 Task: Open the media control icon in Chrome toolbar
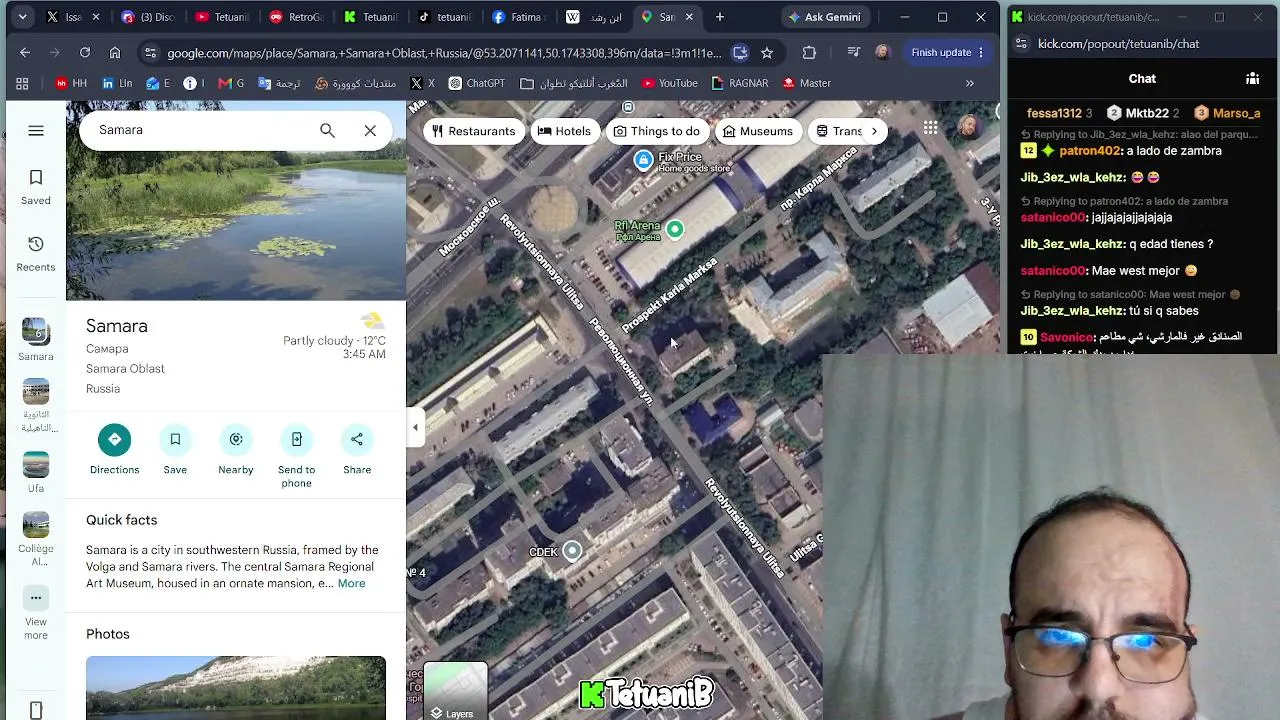[x=853, y=52]
